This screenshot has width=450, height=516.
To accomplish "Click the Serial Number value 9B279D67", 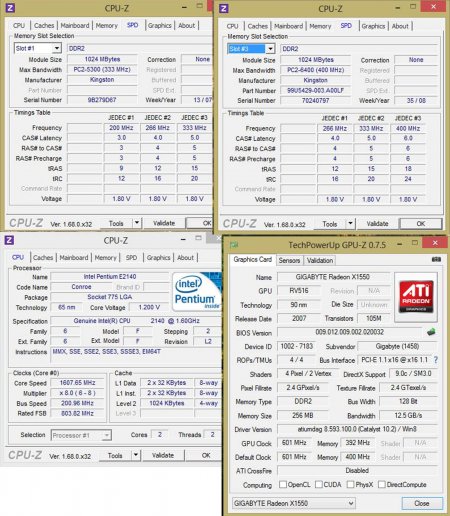I will pos(102,100).
